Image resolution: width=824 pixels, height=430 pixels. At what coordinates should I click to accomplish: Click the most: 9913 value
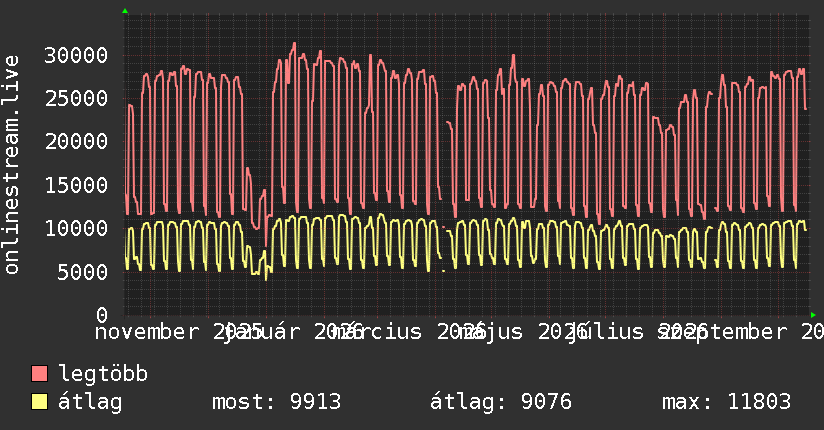pos(276,402)
